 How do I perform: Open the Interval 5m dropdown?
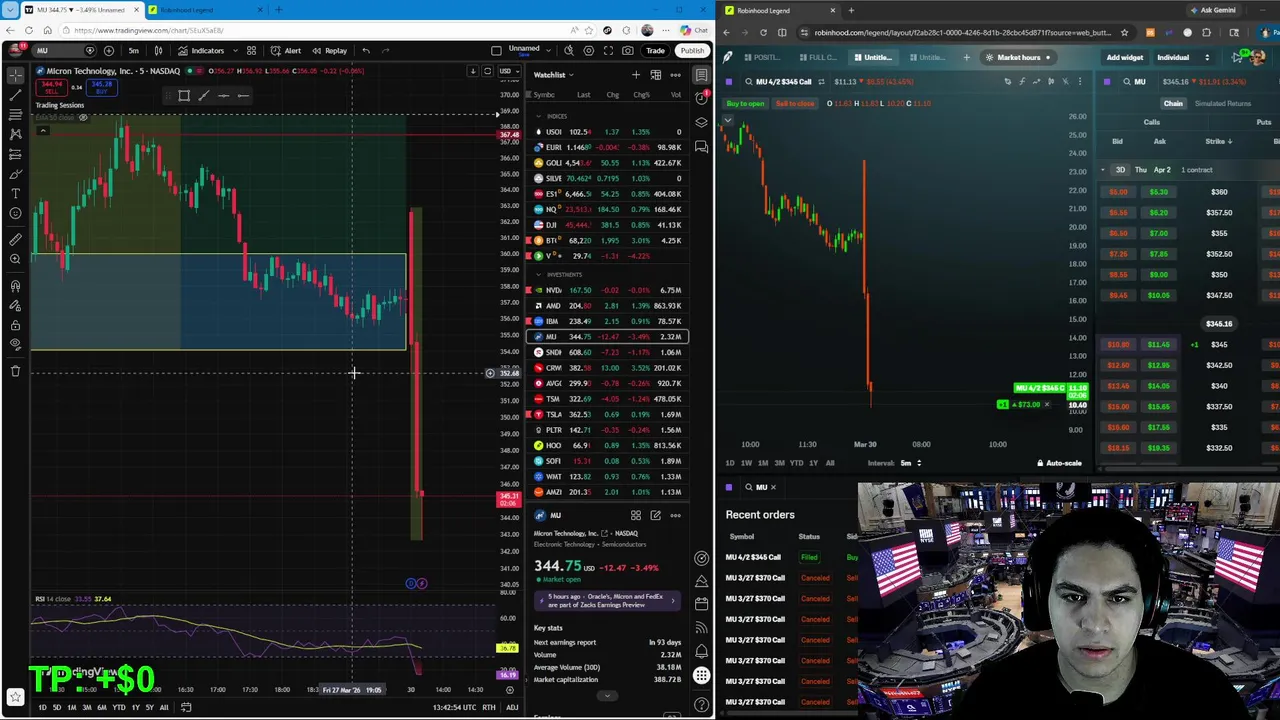(x=909, y=463)
